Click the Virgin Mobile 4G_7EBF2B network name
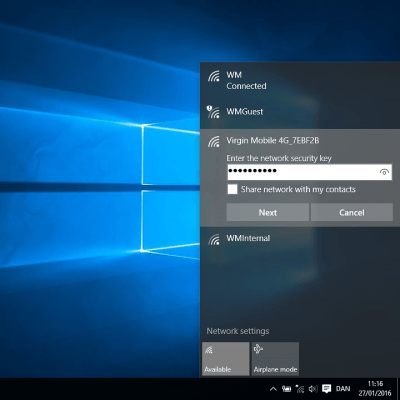The image size is (400, 400). (x=273, y=141)
